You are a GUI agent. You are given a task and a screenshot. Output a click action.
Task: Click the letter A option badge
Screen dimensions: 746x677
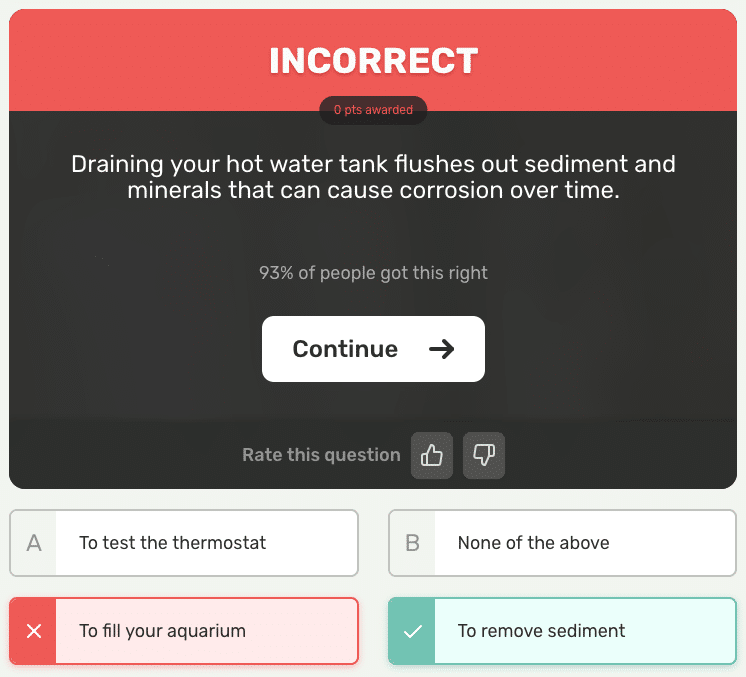[33, 543]
